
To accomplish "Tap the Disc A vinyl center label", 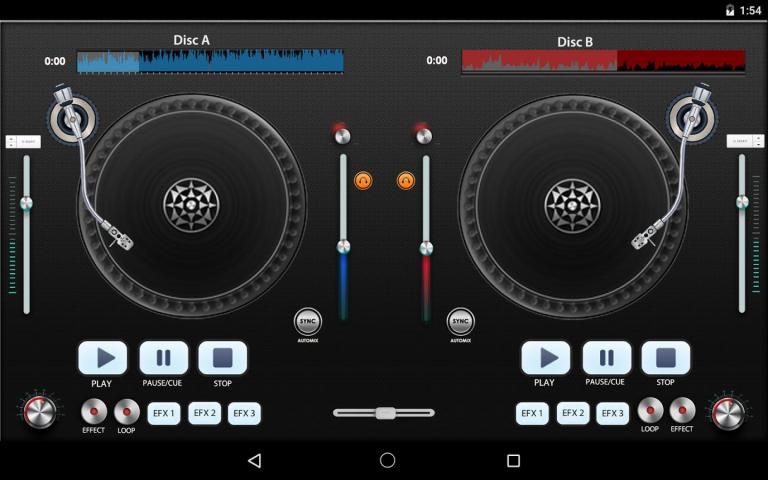I will [x=190, y=205].
